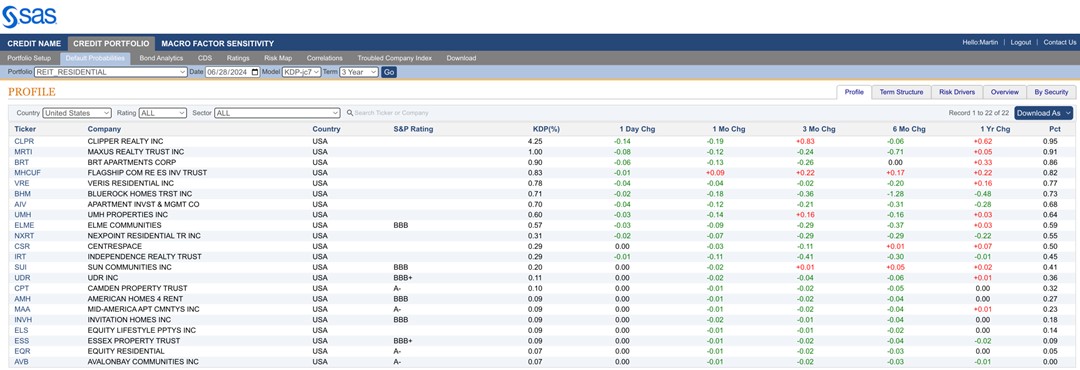Go to Portfolio Setup
The image size is (1080, 370).
coord(30,59)
